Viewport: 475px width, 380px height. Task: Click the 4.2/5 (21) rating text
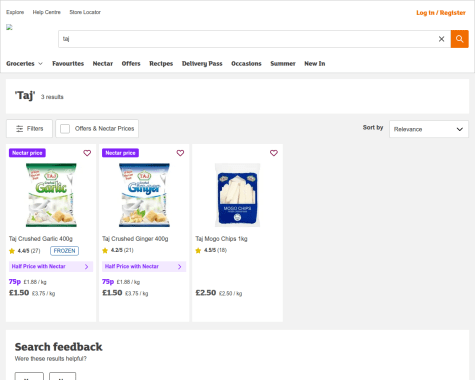tap(122, 250)
